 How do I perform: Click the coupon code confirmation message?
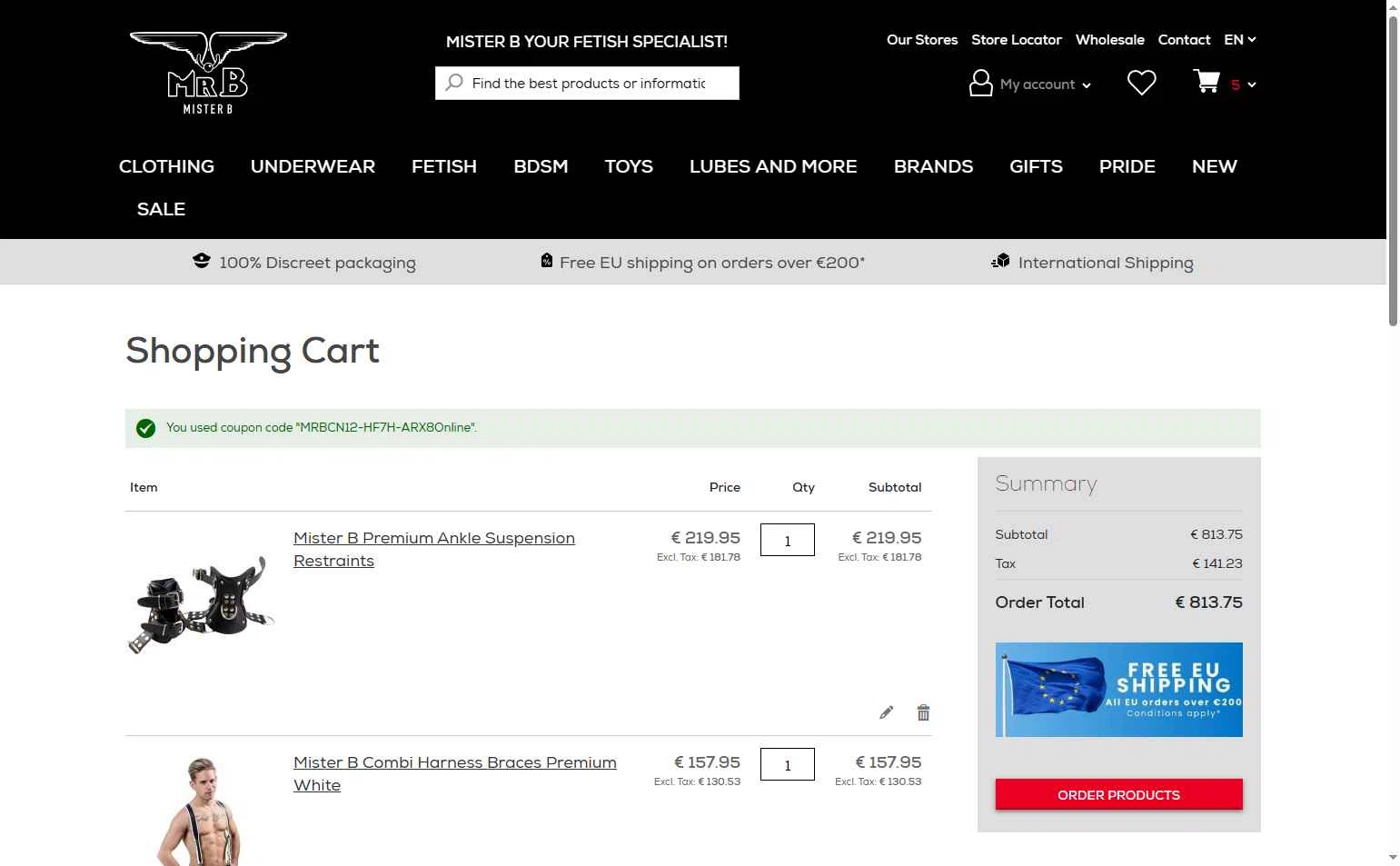[x=322, y=428]
